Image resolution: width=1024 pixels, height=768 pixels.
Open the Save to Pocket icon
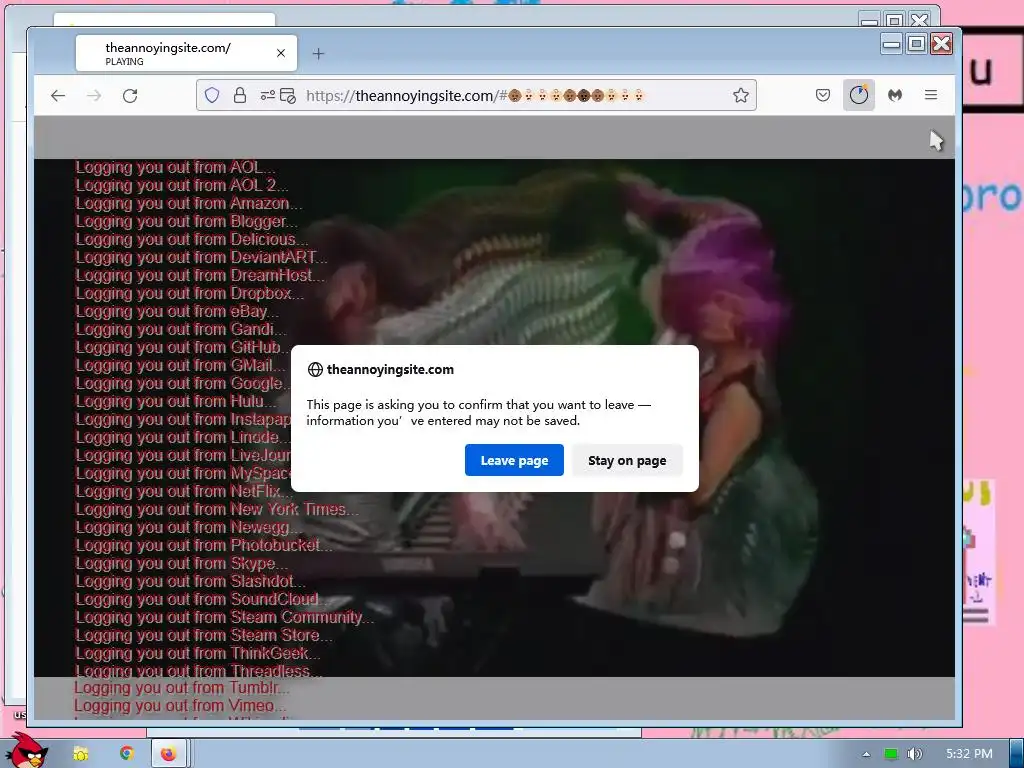pos(823,95)
